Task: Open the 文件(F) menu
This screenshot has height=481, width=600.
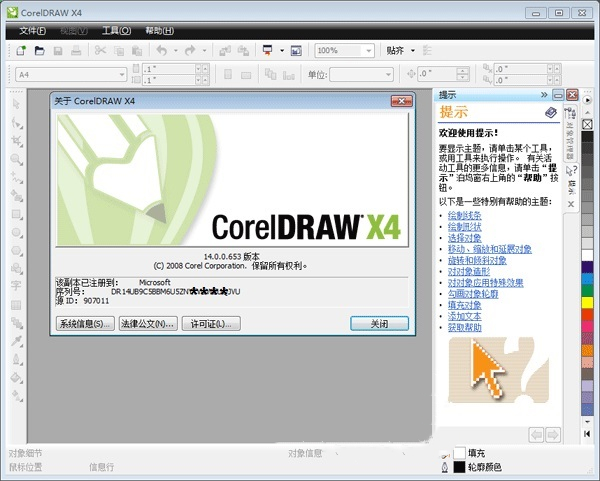Action: tap(33, 31)
